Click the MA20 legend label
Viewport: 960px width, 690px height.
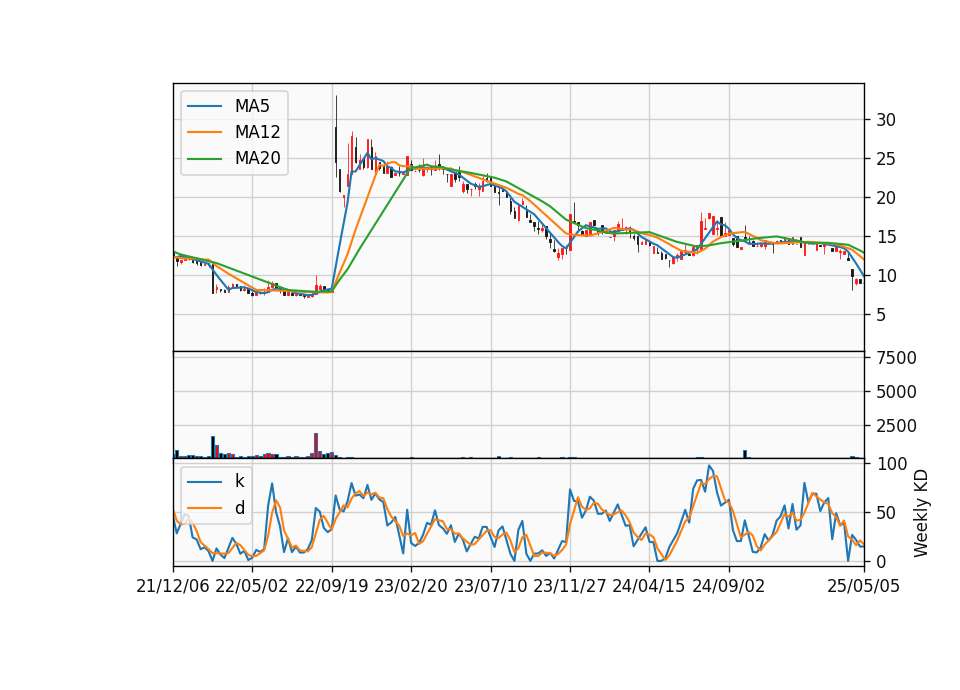[x=257, y=158]
